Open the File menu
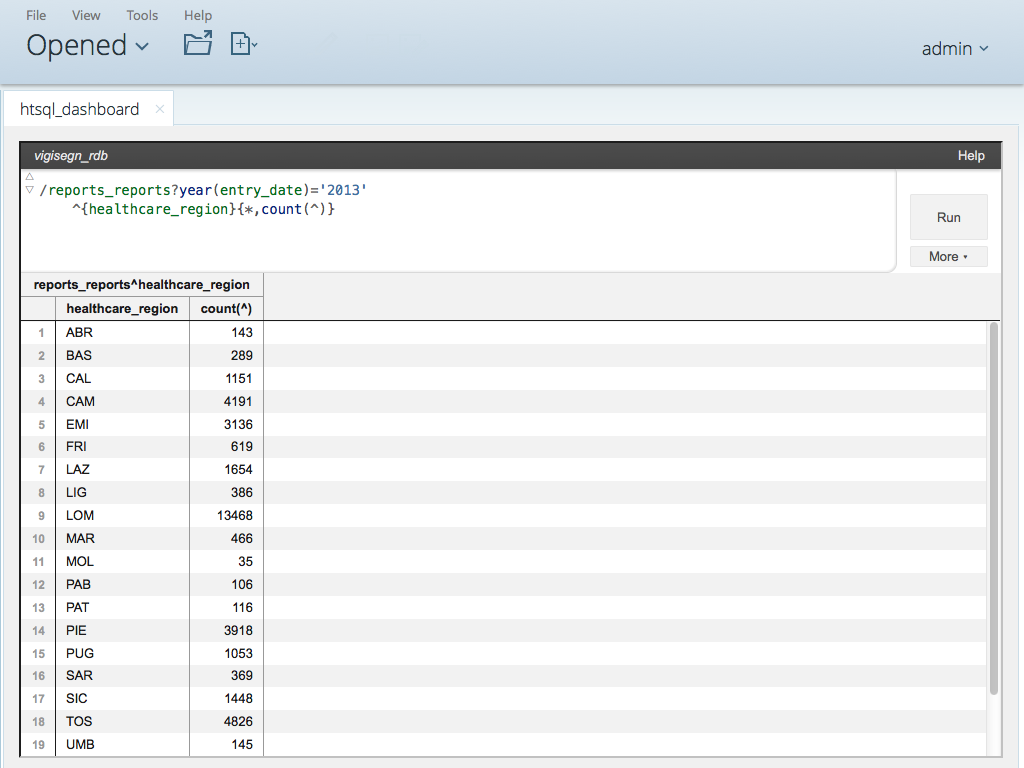The height and width of the screenshot is (768, 1024). point(36,15)
